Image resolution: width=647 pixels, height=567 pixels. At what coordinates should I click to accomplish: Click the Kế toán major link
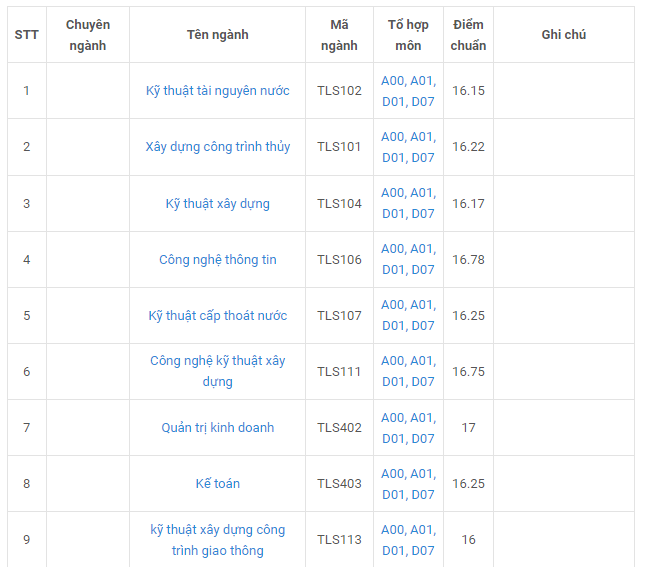pos(217,484)
